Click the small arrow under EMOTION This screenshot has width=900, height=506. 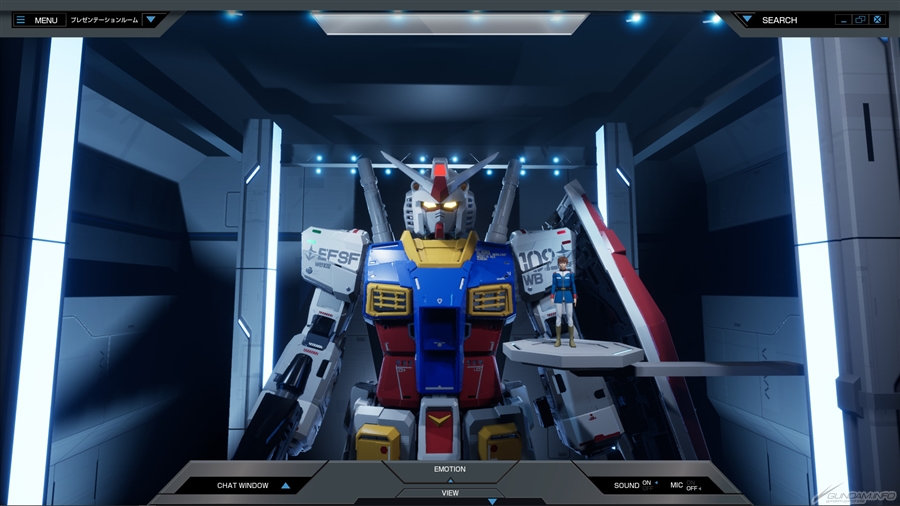click(449, 480)
